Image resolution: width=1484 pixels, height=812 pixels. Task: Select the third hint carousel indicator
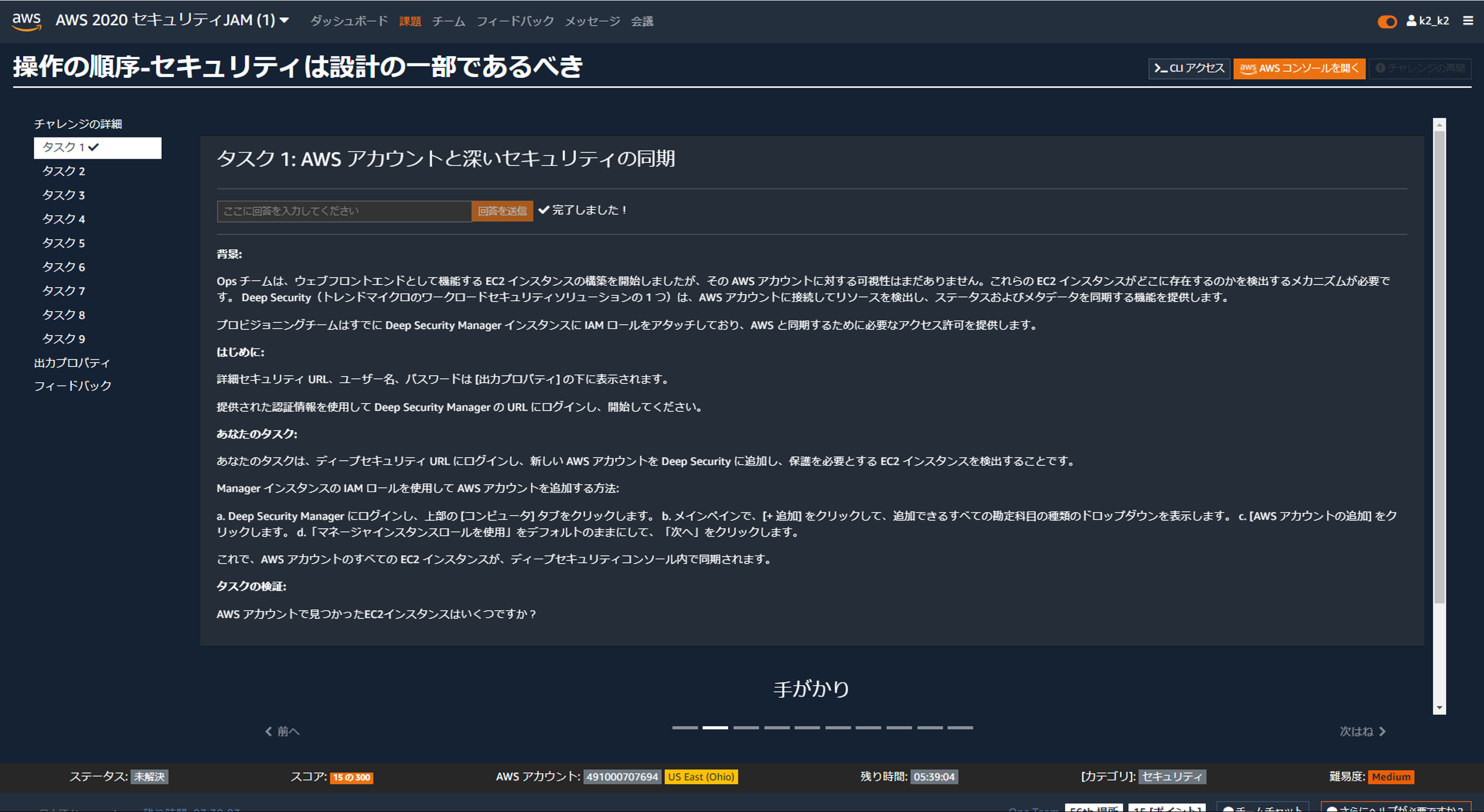click(x=746, y=728)
